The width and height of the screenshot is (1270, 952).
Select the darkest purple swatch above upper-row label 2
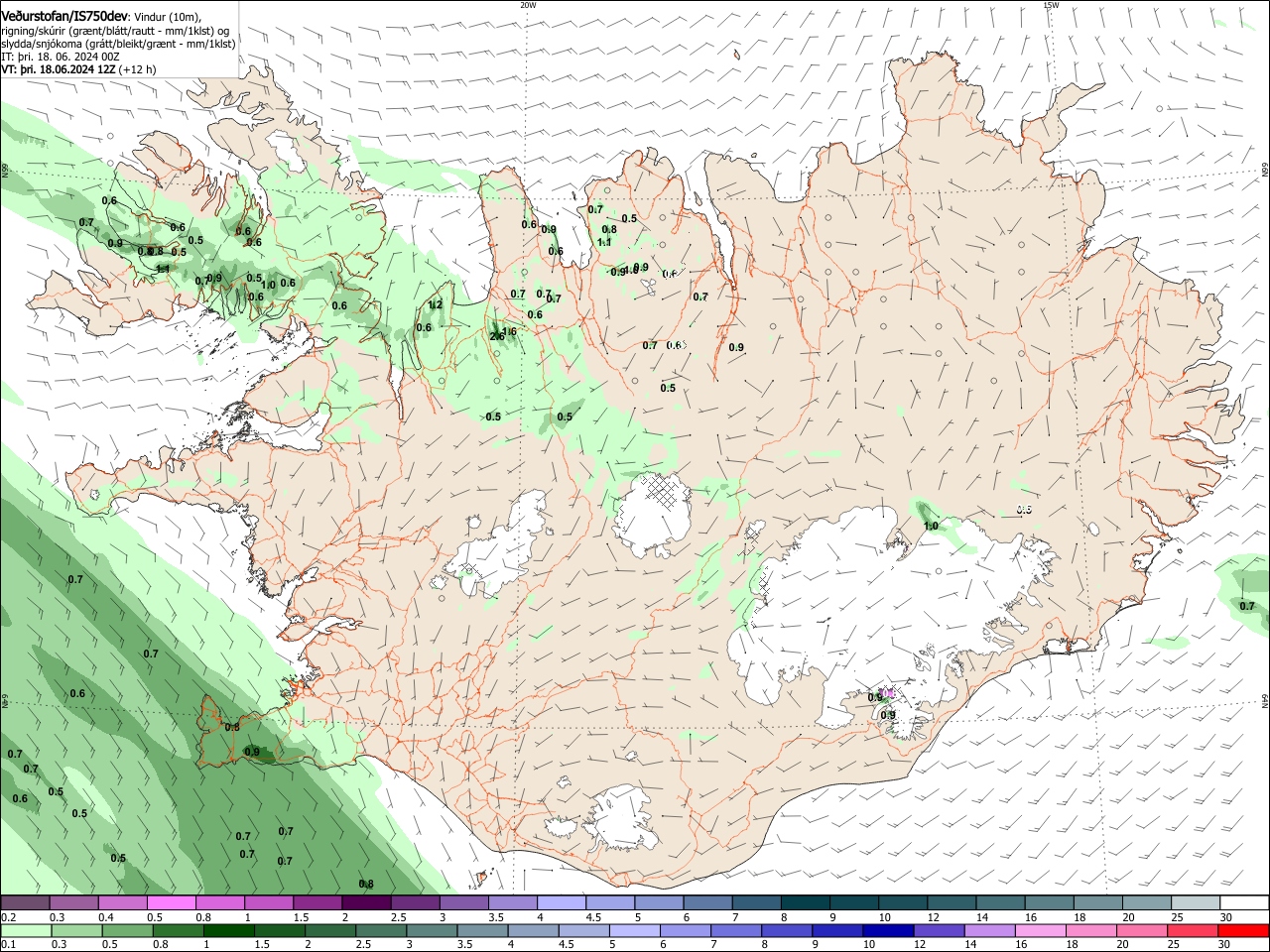click(x=365, y=903)
